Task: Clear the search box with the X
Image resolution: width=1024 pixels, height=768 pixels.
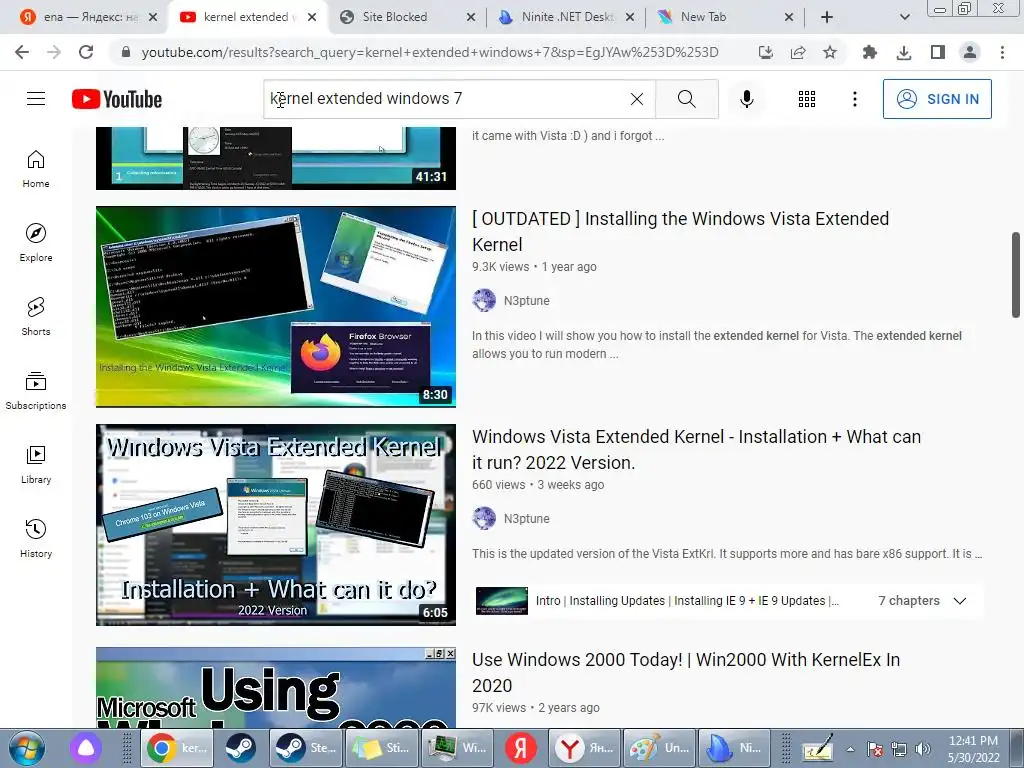Action: click(x=637, y=99)
